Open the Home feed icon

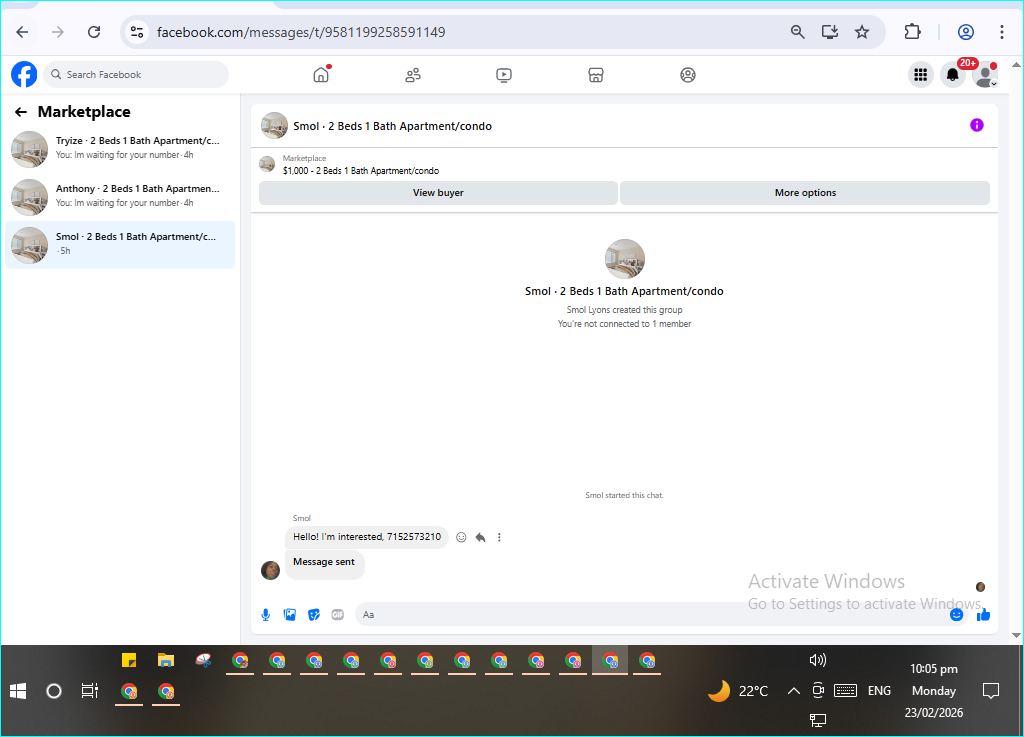coord(321,75)
